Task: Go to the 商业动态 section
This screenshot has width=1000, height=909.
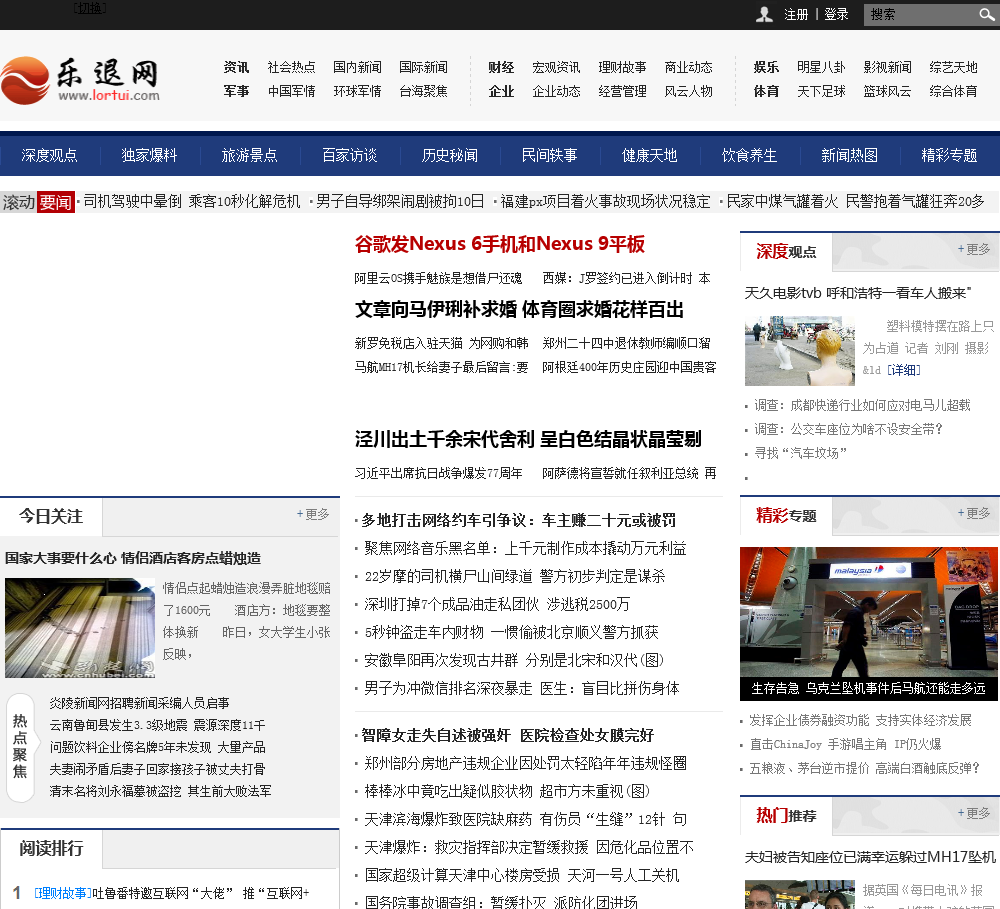Action: coord(689,68)
